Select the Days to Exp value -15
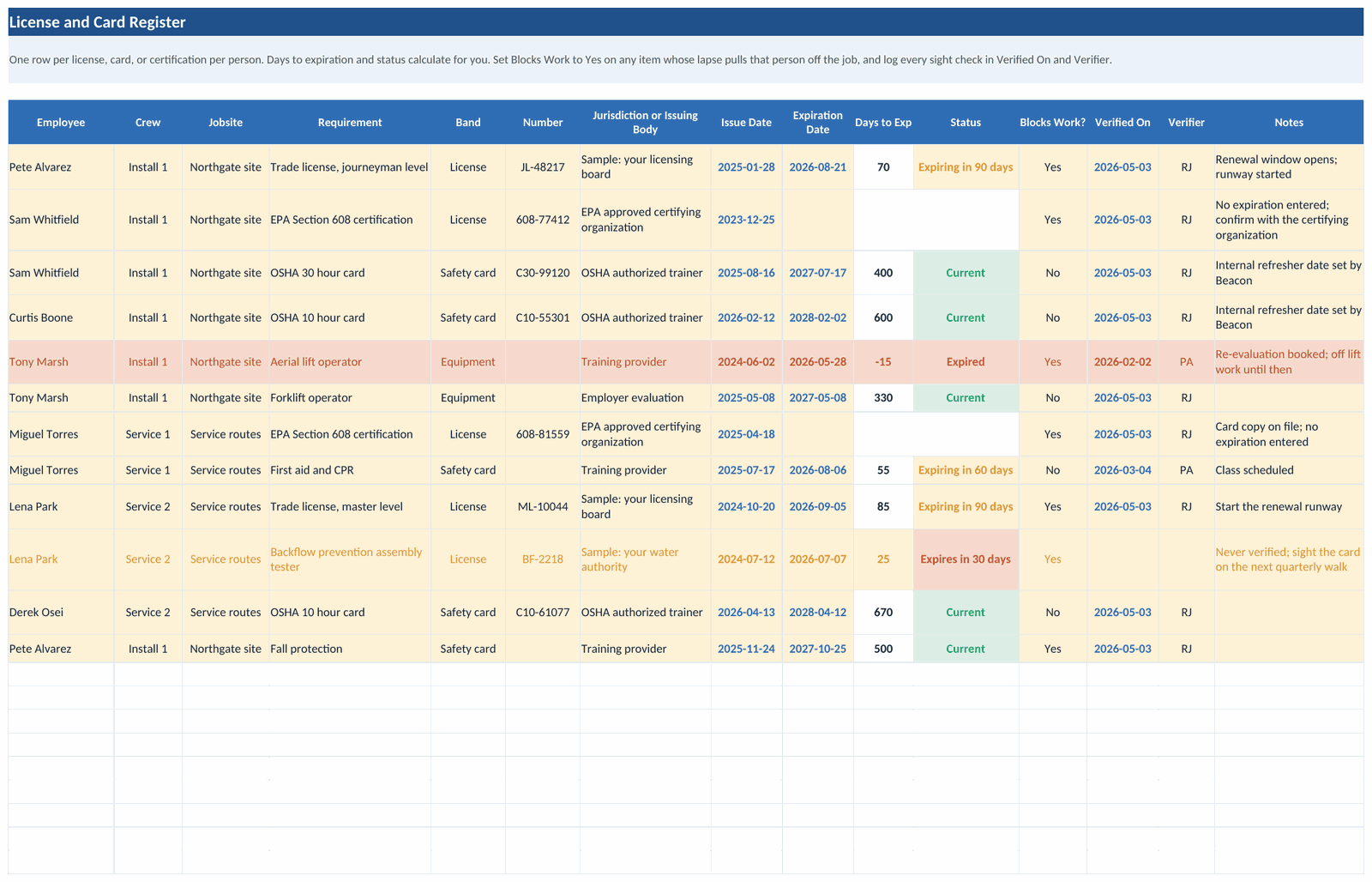1372x882 pixels. coord(883,362)
